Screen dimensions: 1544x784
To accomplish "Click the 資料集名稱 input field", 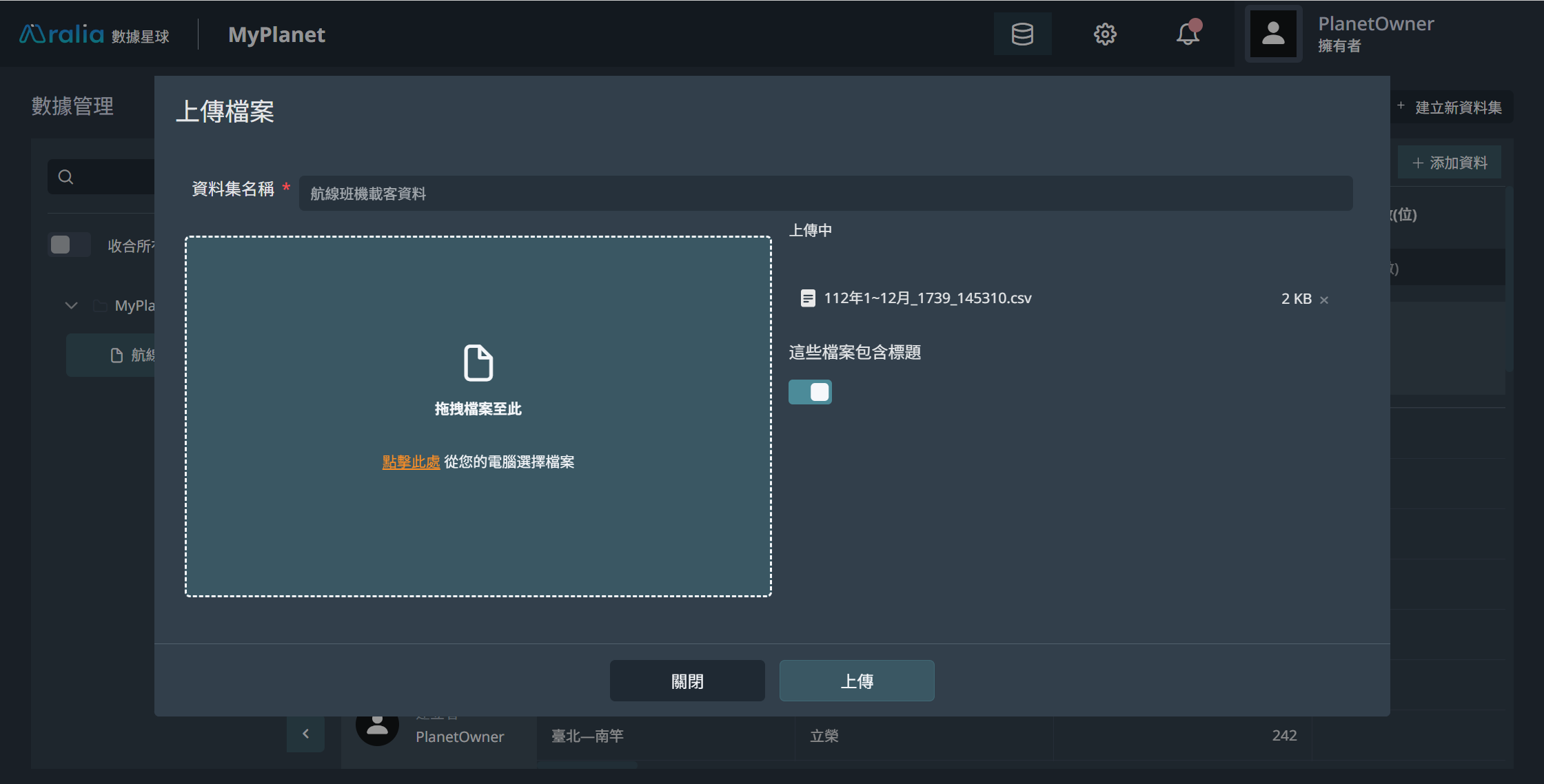I will [826, 194].
